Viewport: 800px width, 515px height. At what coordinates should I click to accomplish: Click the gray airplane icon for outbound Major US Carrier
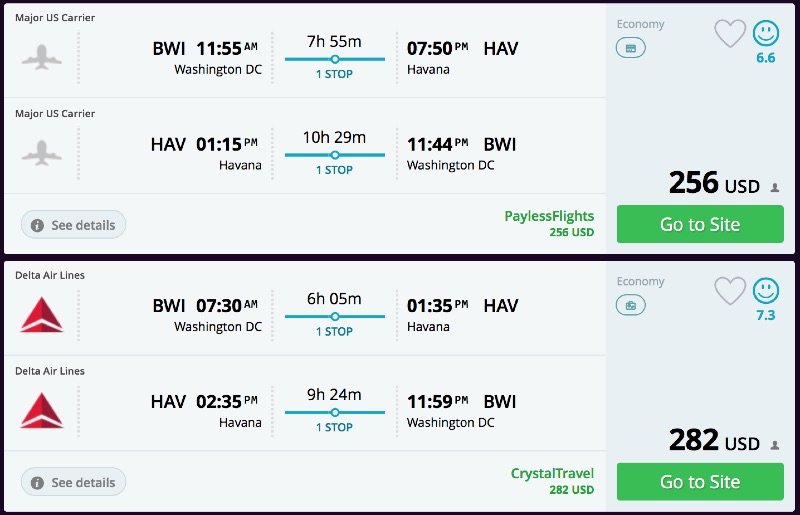point(42,57)
